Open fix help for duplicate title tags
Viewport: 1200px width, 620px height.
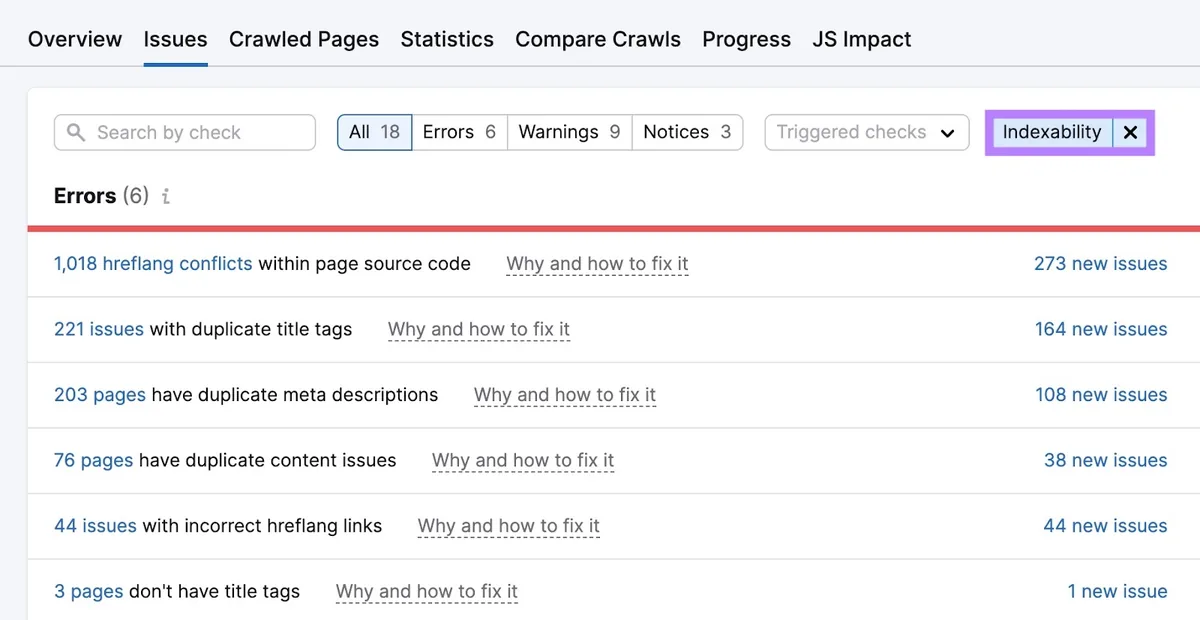coord(479,329)
